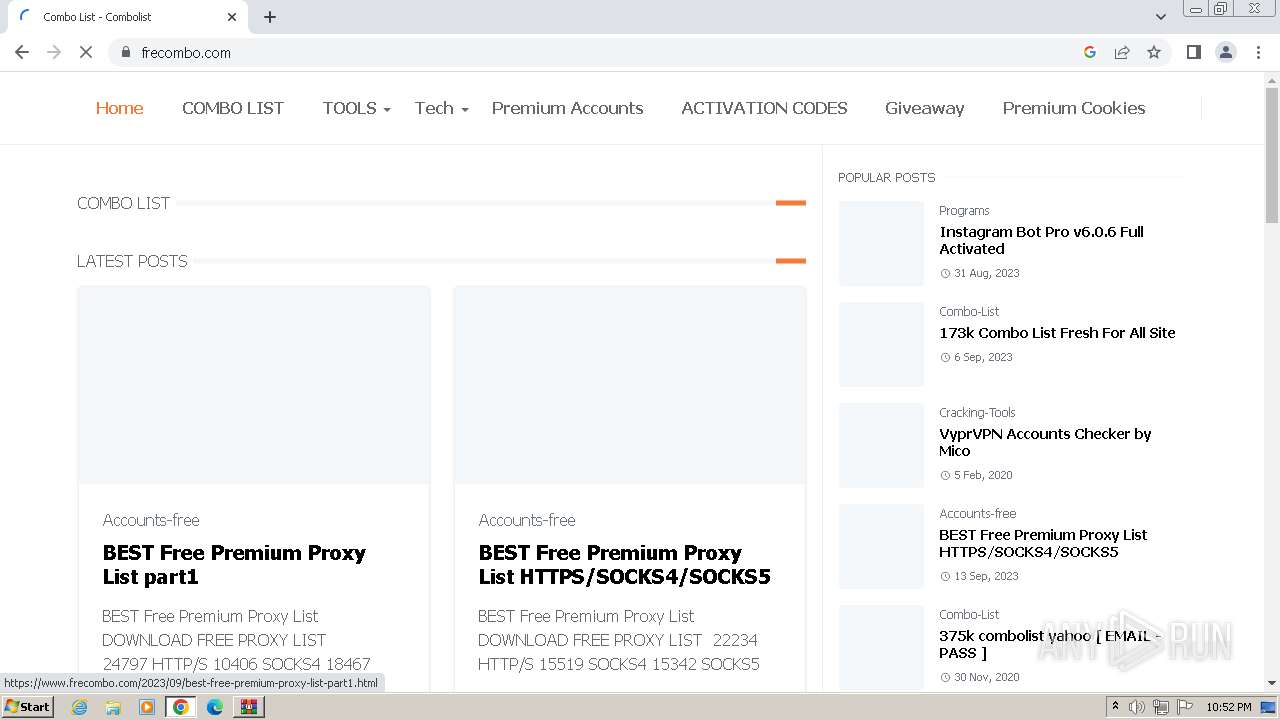Open network tray icon
Screen dimensions: 1280x720
point(1161,707)
